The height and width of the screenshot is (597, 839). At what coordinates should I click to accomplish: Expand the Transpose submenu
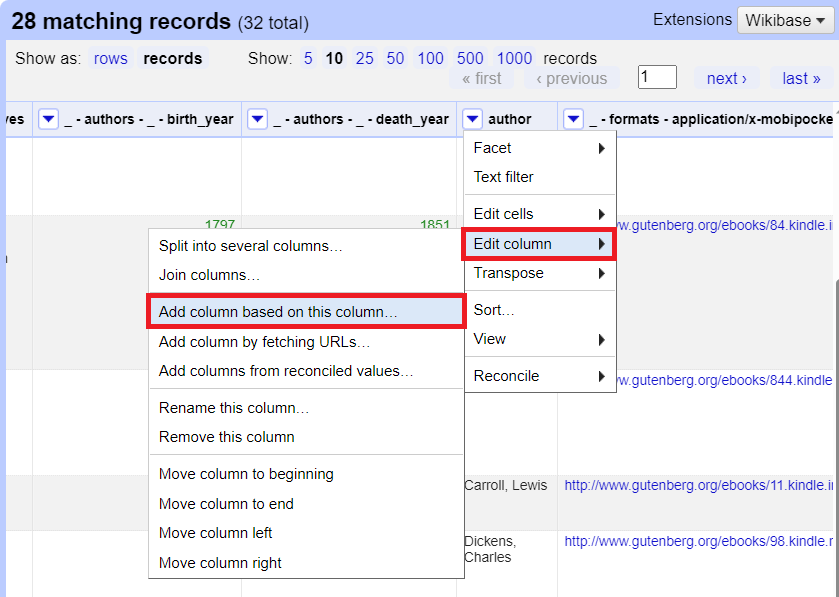539,273
